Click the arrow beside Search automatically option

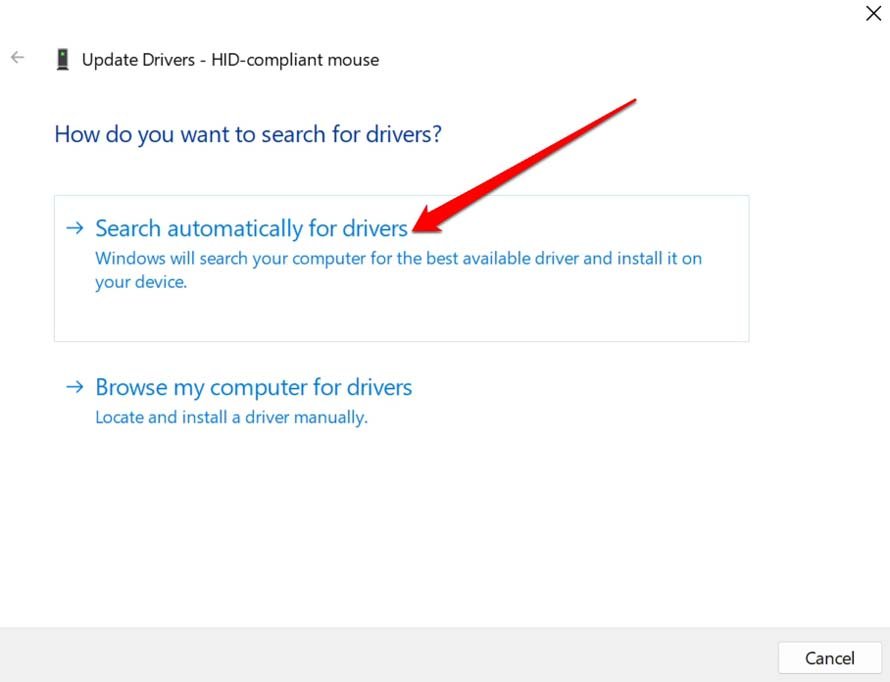click(75, 227)
